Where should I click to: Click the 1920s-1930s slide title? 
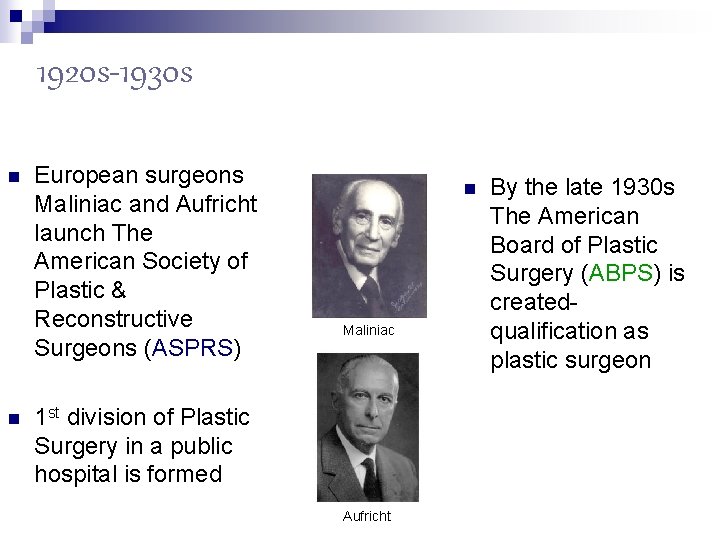point(114,75)
